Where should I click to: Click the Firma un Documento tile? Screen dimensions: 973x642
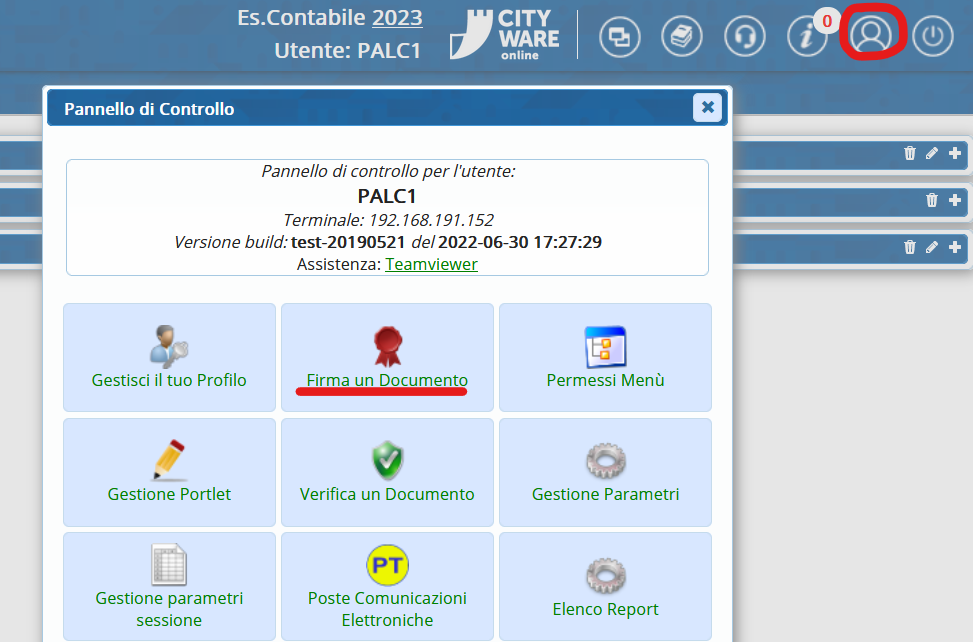click(387, 357)
